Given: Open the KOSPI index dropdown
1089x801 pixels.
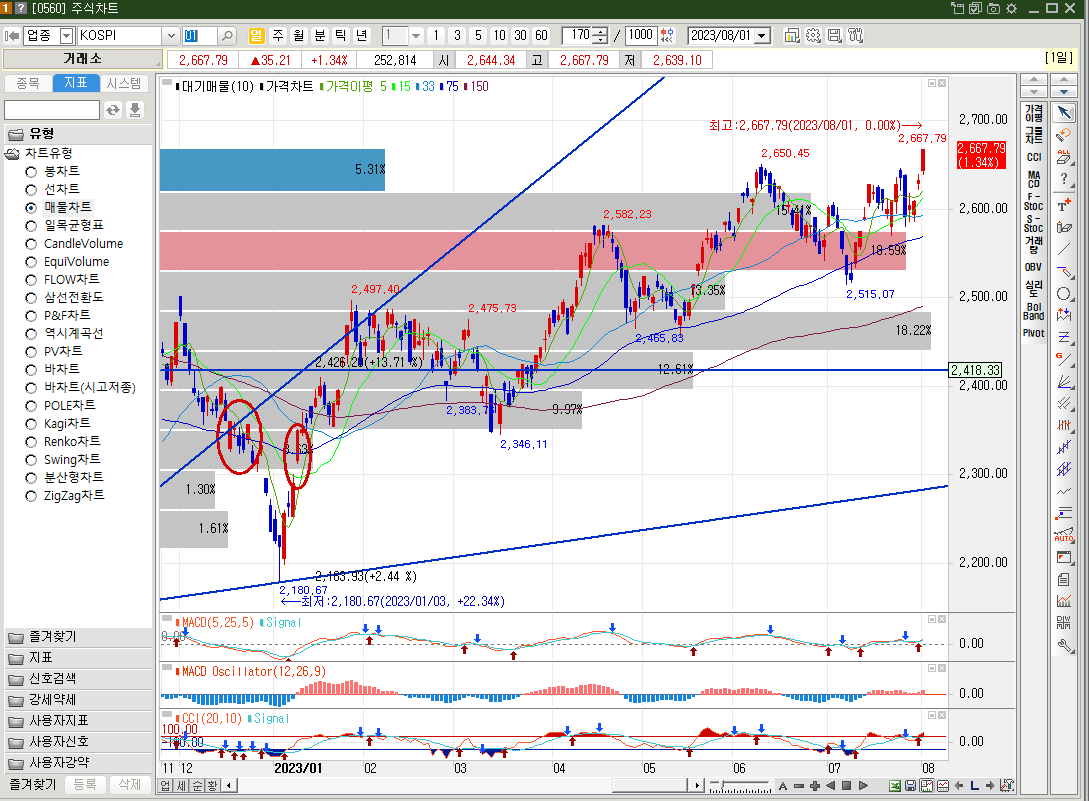Looking at the screenshot, I should point(171,35).
